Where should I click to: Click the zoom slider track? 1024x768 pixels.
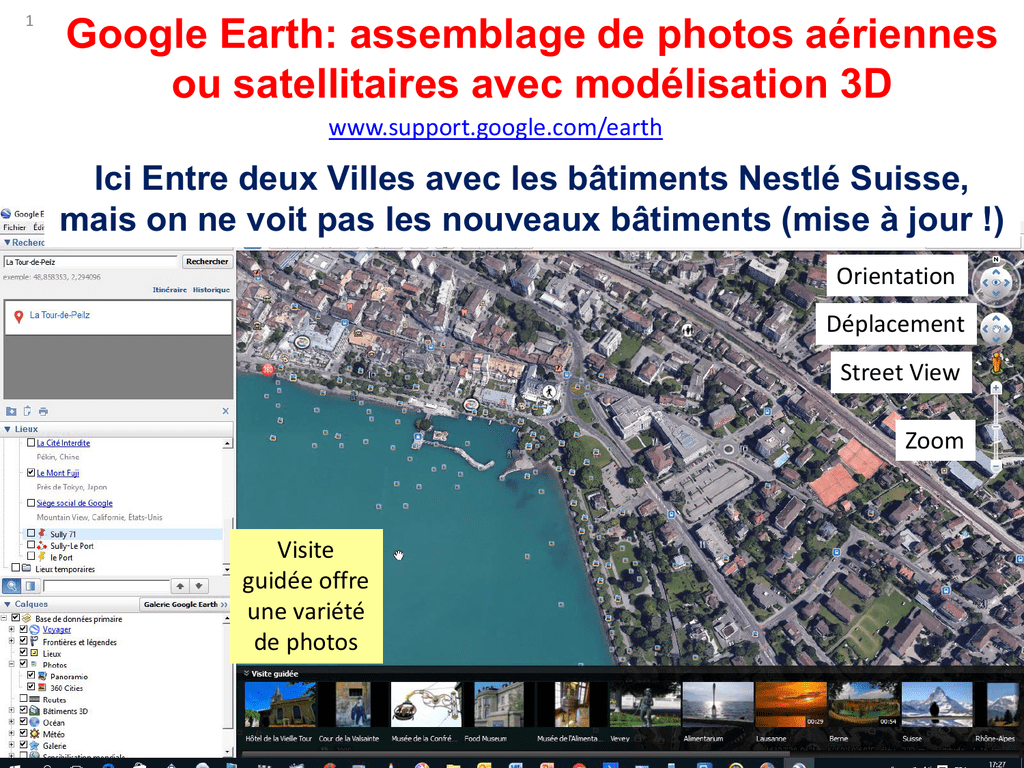[996, 427]
